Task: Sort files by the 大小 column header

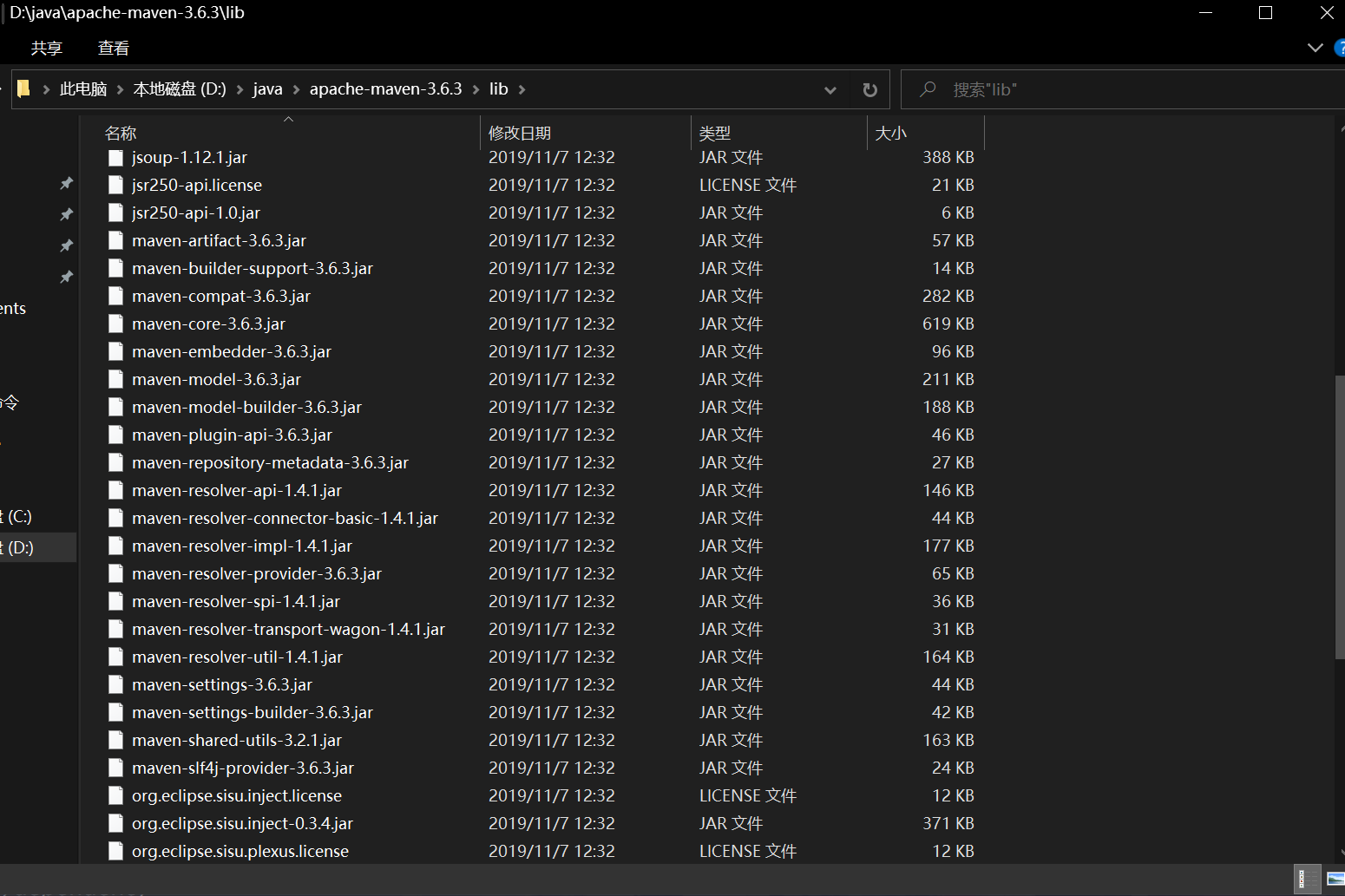Action: (x=891, y=133)
